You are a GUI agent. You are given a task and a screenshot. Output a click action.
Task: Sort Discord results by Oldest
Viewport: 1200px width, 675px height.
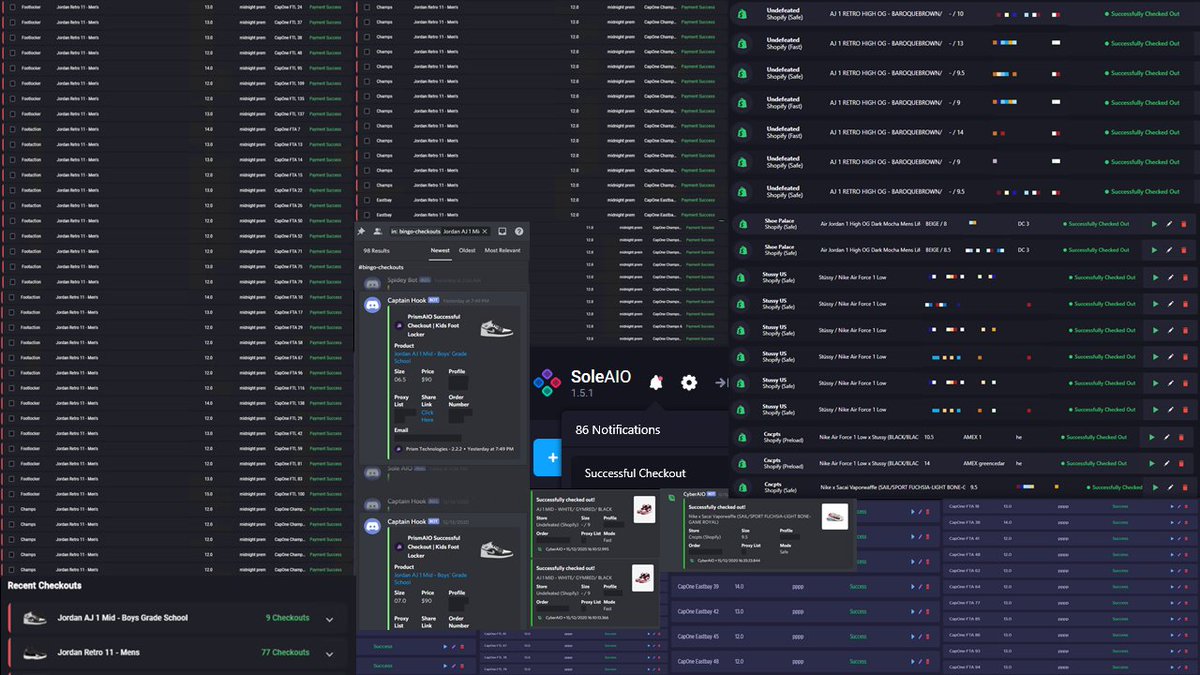coord(467,251)
